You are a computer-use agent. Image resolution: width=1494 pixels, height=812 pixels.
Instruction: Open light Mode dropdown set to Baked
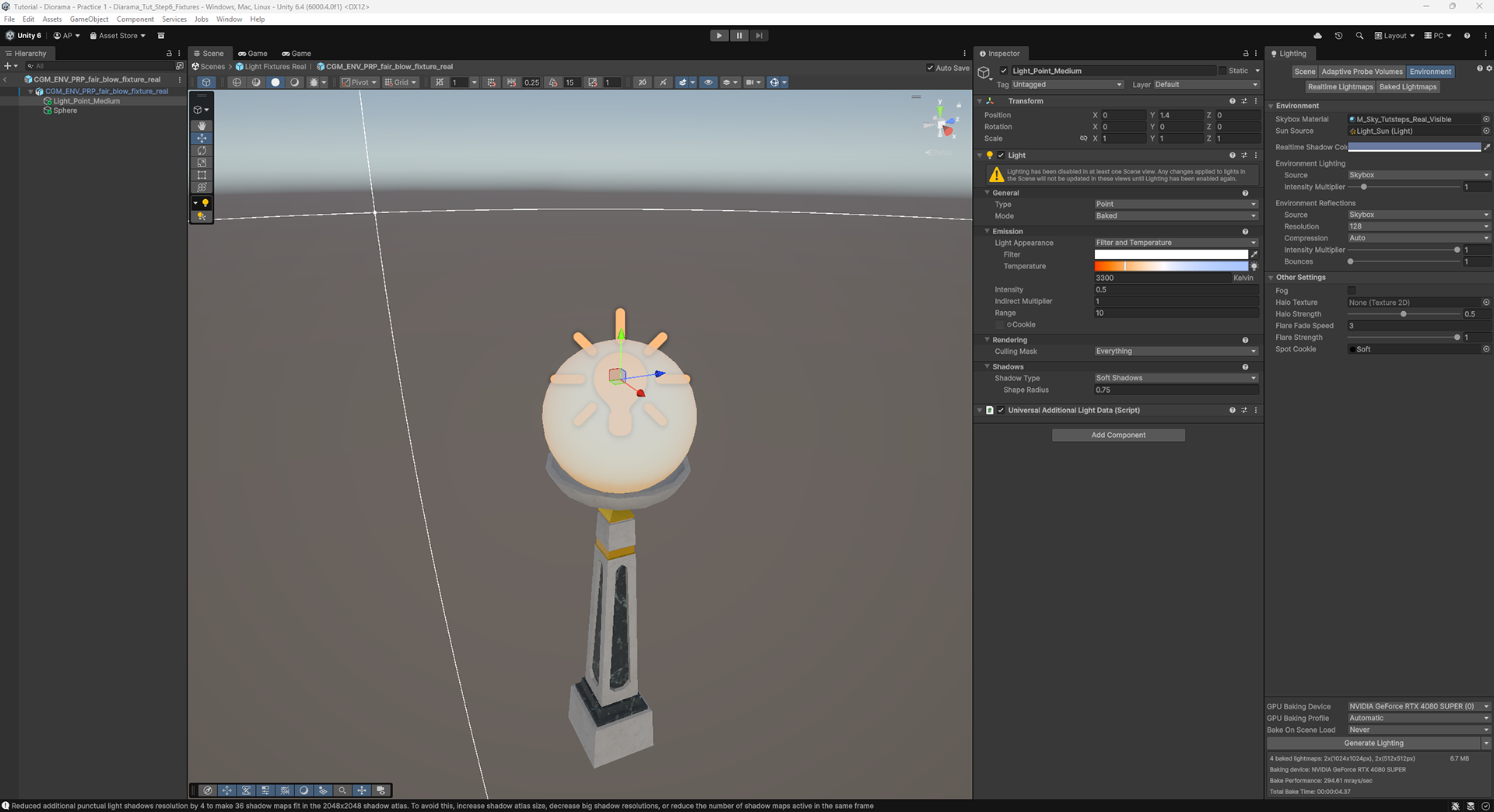coord(1176,216)
